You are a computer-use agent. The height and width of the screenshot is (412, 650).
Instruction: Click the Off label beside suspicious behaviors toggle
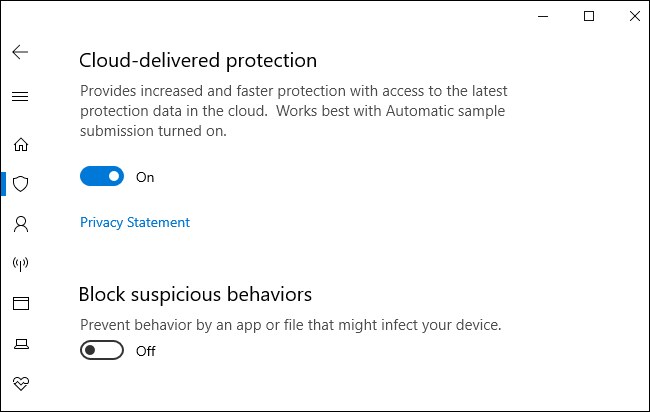click(146, 351)
